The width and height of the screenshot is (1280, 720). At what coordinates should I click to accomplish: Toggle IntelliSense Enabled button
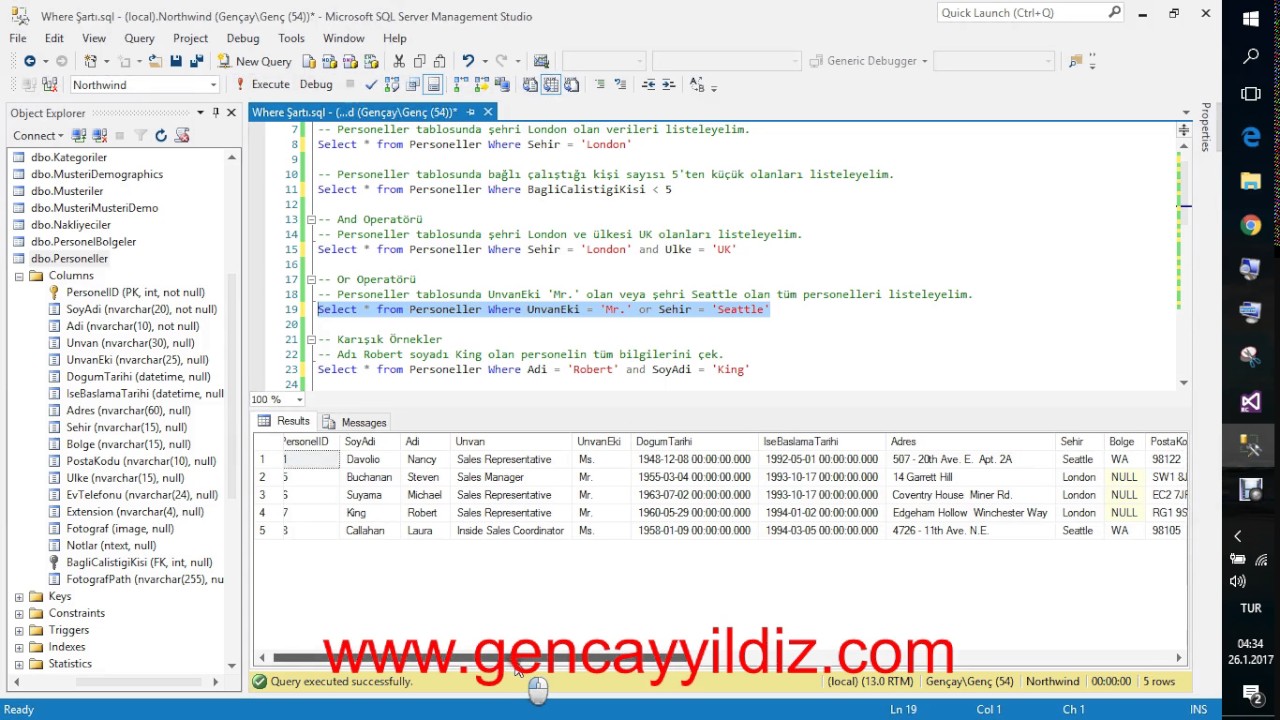coord(433,85)
